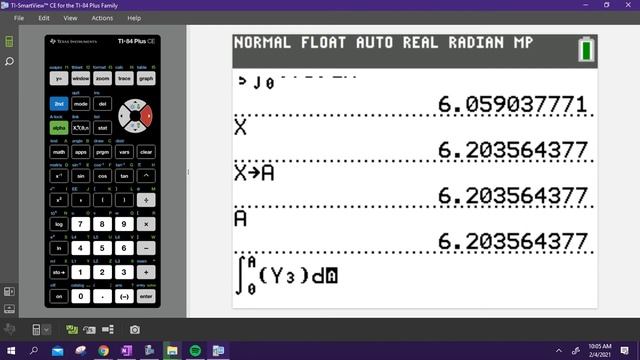Click the sto→ store key
The width and height of the screenshot is (640, 360).
click(59, 272)
